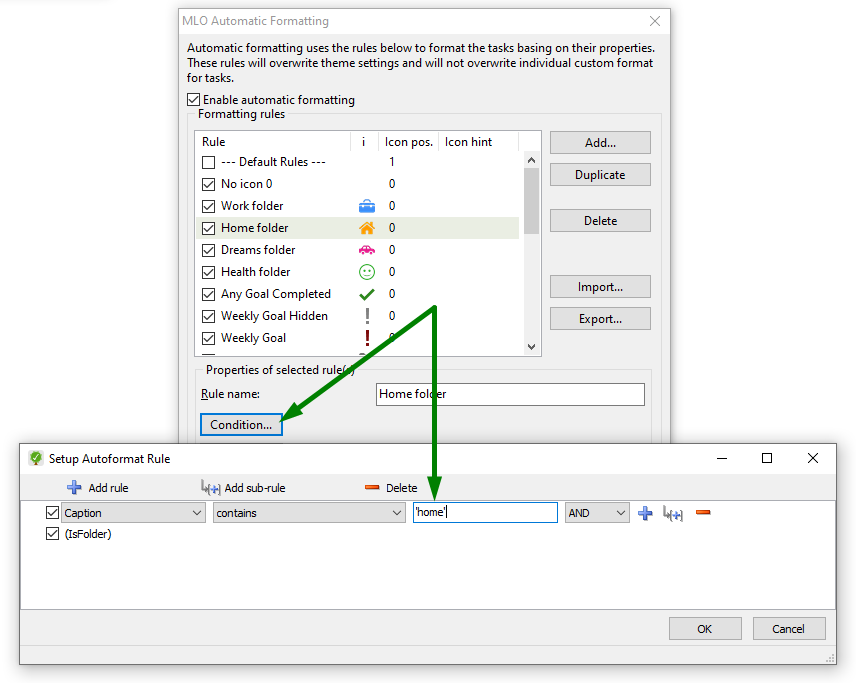This screenshot has width=856, height=683.
Task: Click the red minus icon in Caption row
Action: point(703,512)
